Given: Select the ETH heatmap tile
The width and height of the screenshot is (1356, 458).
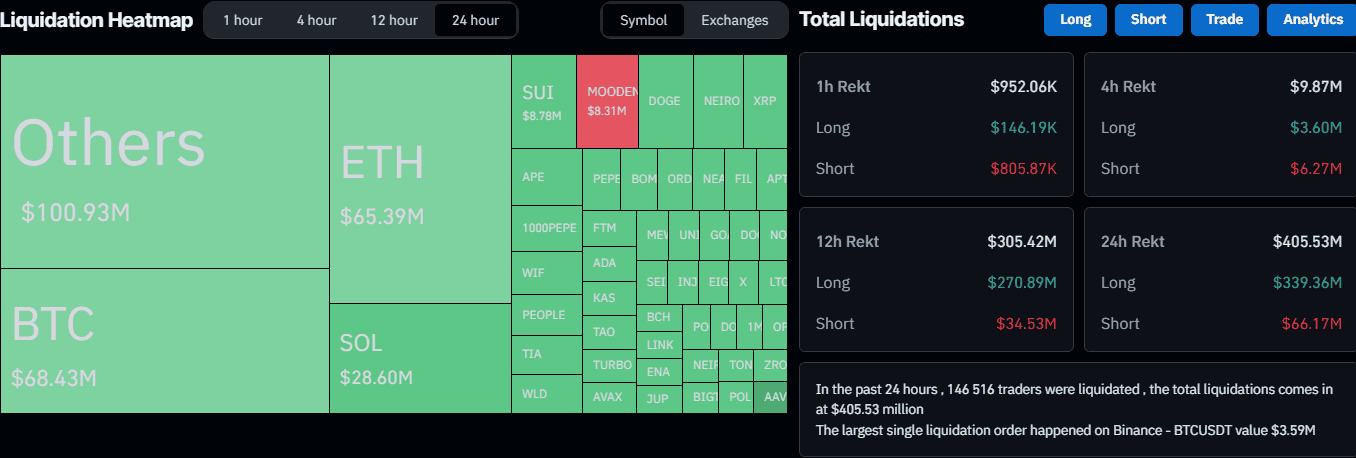Looking at the screenshot, I should pyautogui.click(x=420, y=180).
